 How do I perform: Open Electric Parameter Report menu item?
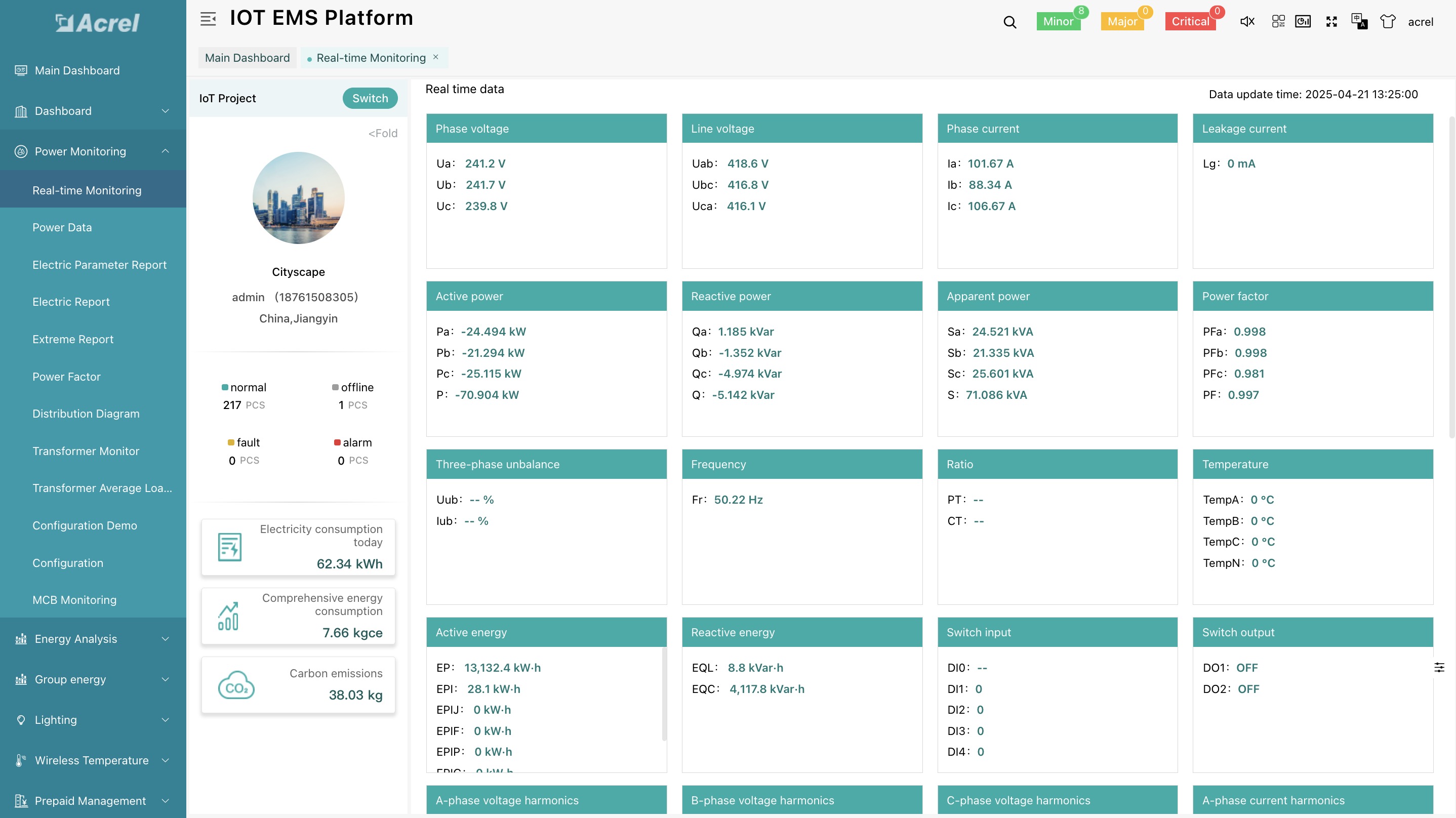[x=93, y=265]
